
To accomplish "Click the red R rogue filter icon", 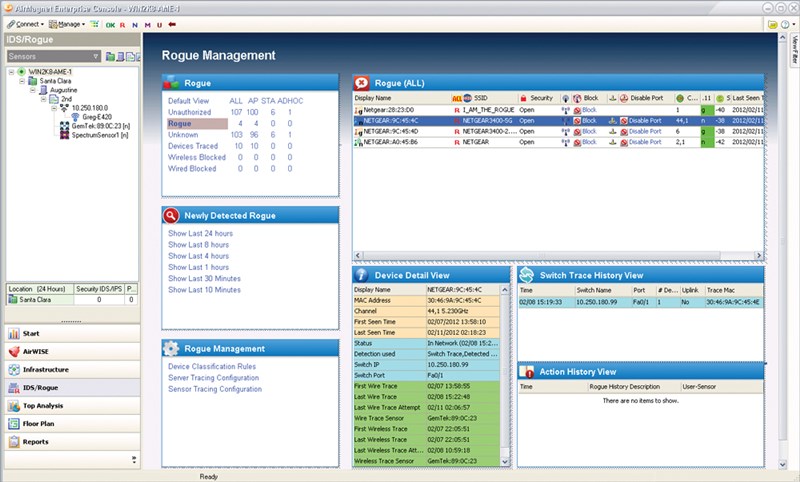I will [x=122, y=23].
